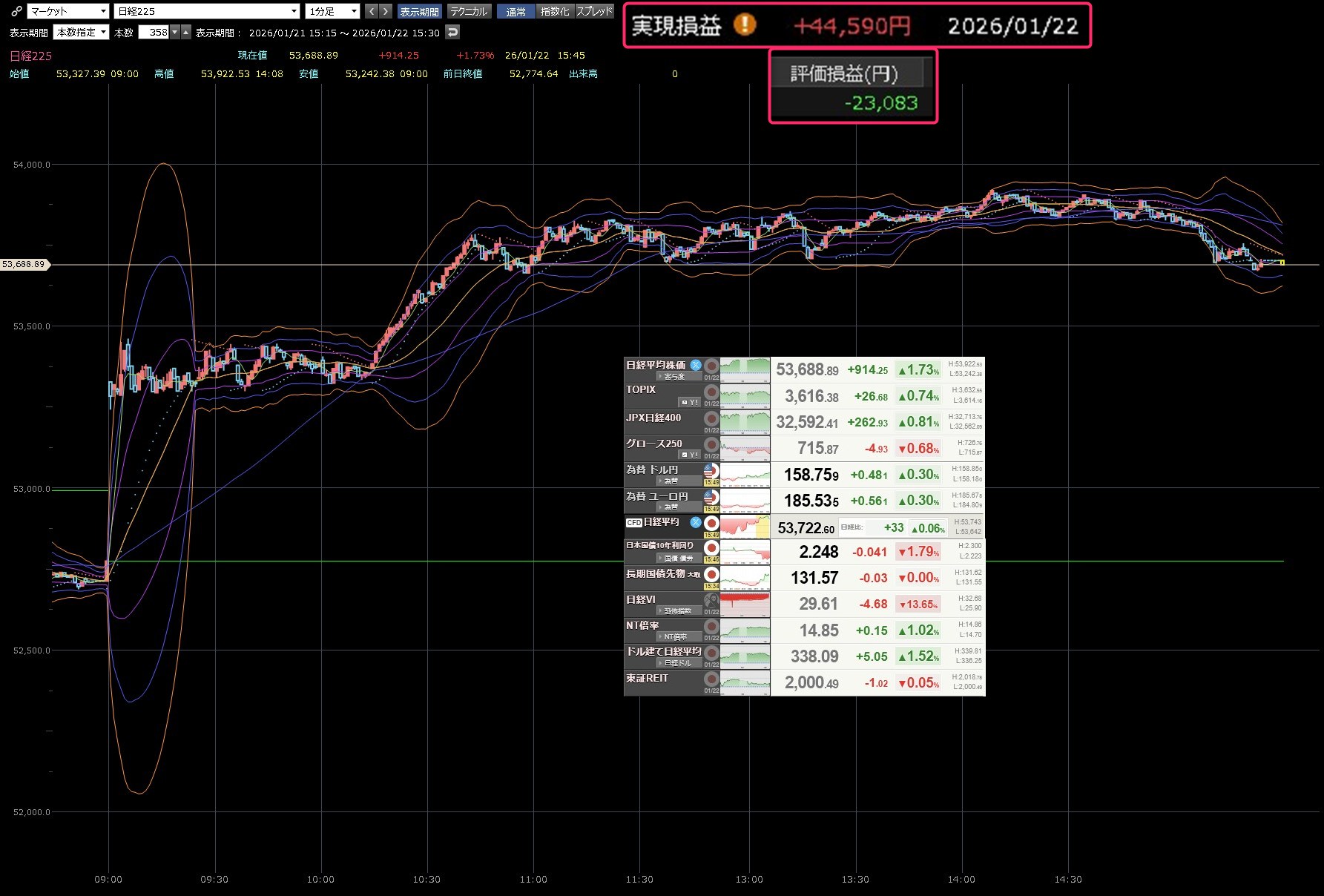The image size is (1324, 896).
Task: Open the 日経225 symbol dropdown
Action: click(207, 11)
